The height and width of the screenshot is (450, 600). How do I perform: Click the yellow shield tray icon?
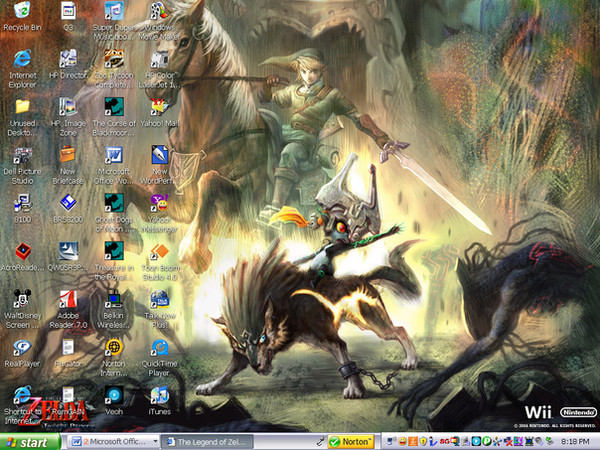423,442
